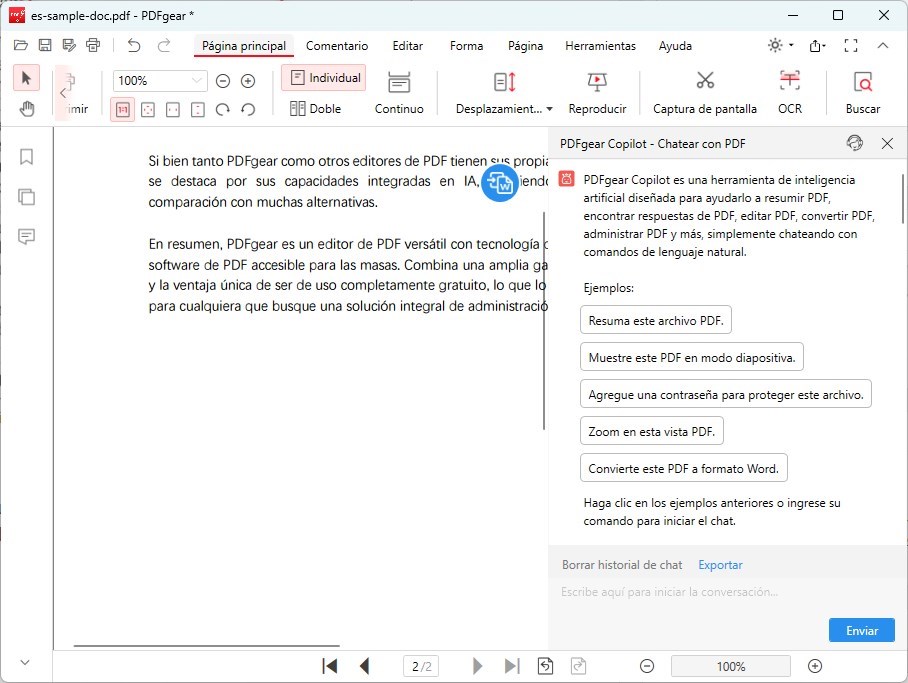
Task: Open the zoom percentage combo box
Action: pyautogui.click(x=160, y=81)
